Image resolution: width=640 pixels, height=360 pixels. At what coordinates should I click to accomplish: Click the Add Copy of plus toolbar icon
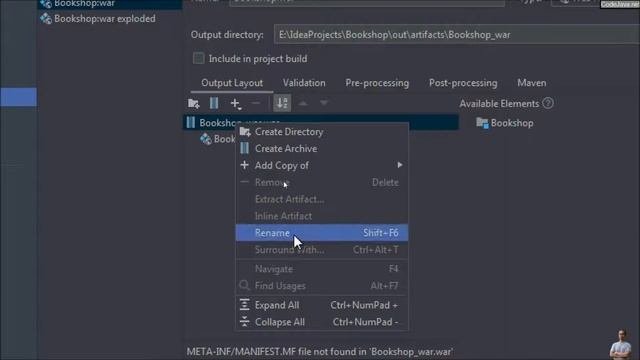click(236, 104)
